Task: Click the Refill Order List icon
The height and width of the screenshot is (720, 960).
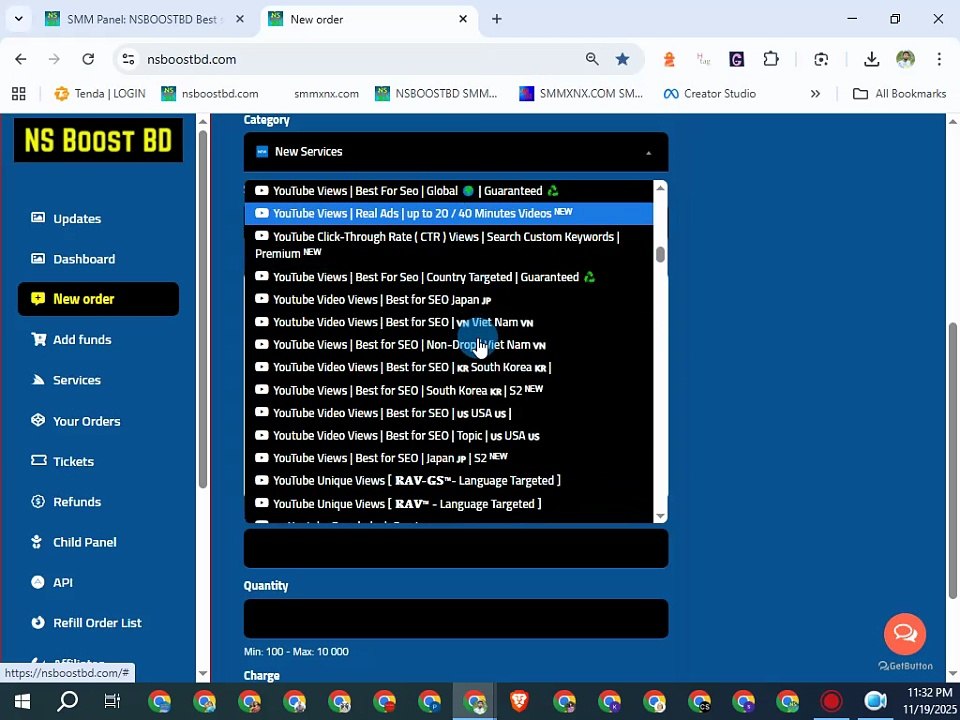Action: click(x=38, y=623)
